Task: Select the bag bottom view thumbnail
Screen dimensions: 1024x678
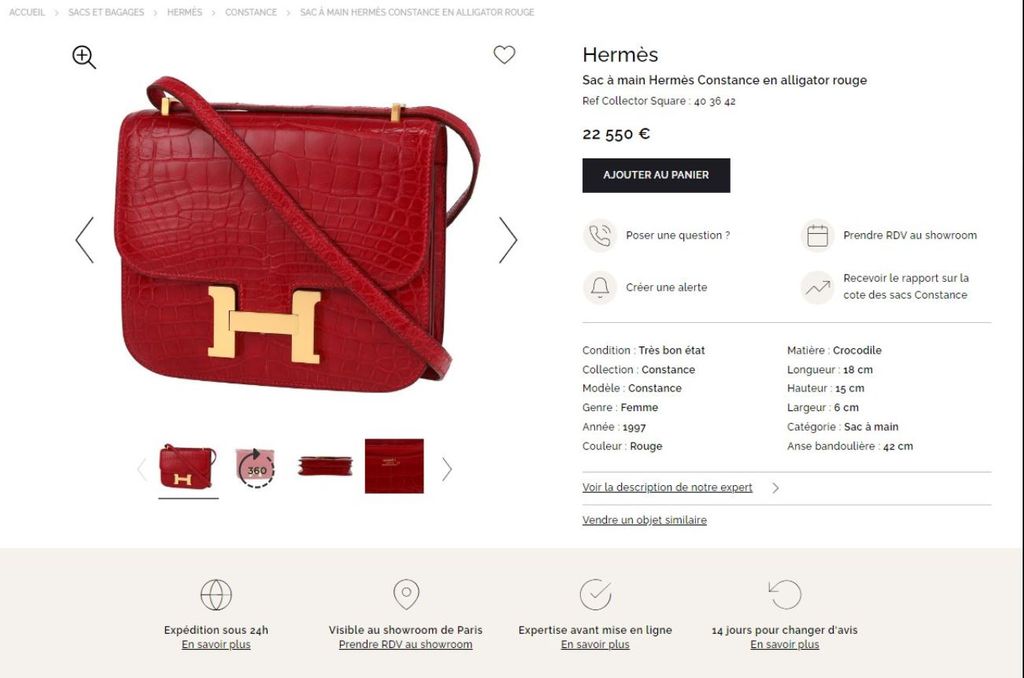Action: point(325,466)
